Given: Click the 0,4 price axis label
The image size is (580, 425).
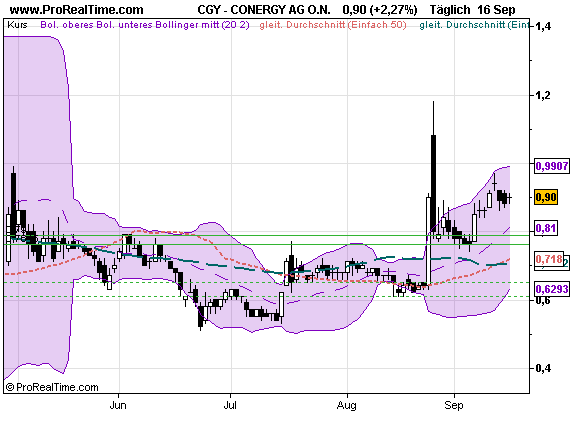Looking at the screenshot, I should coord(543,368).
